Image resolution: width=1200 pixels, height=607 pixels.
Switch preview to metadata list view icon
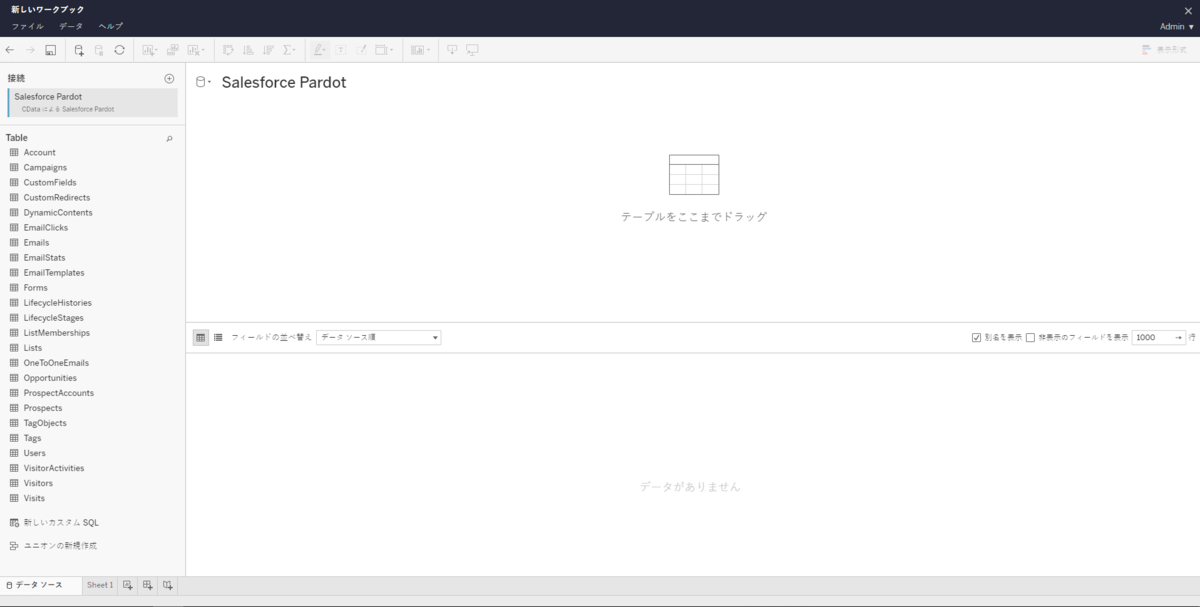click(x=218, y=338)
